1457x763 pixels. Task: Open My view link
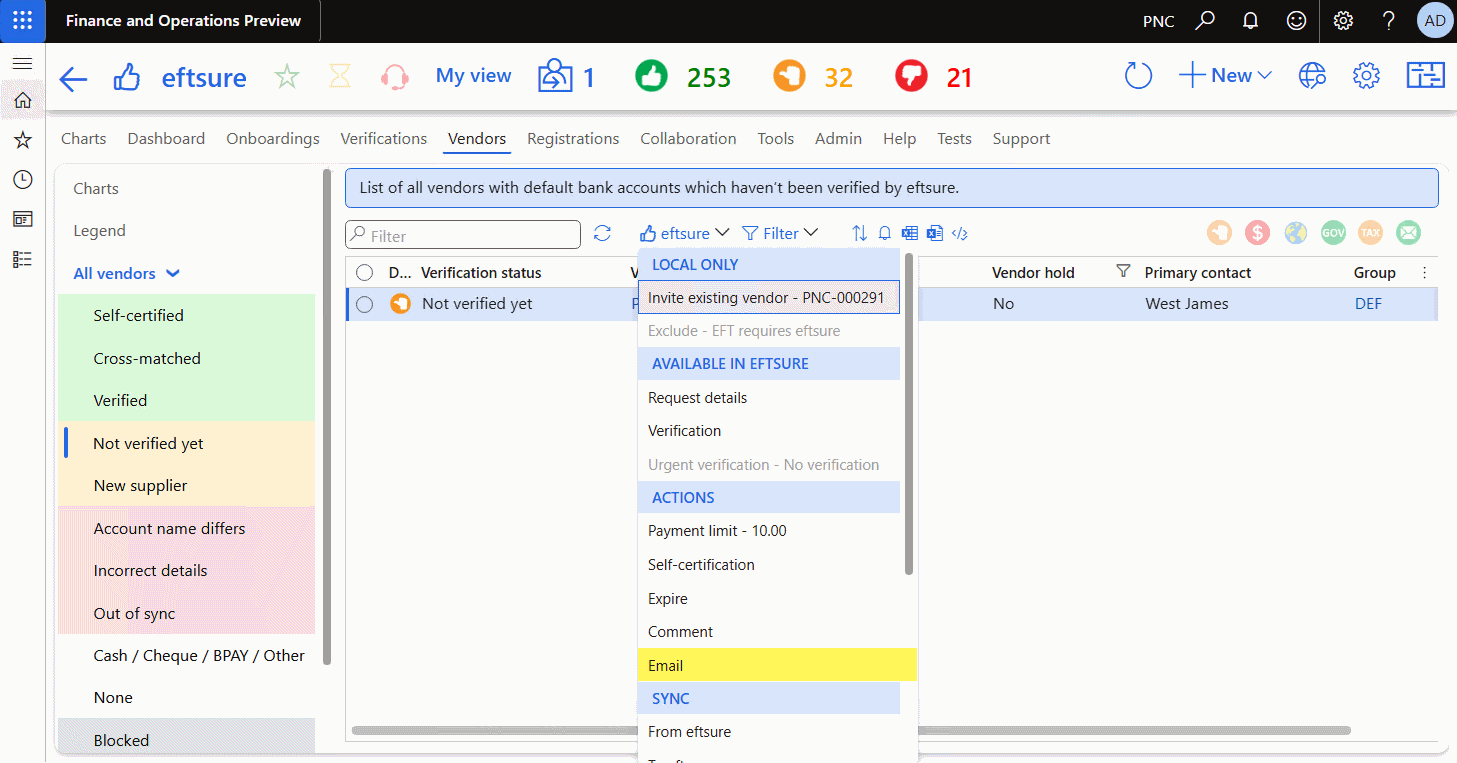point(474,76)
